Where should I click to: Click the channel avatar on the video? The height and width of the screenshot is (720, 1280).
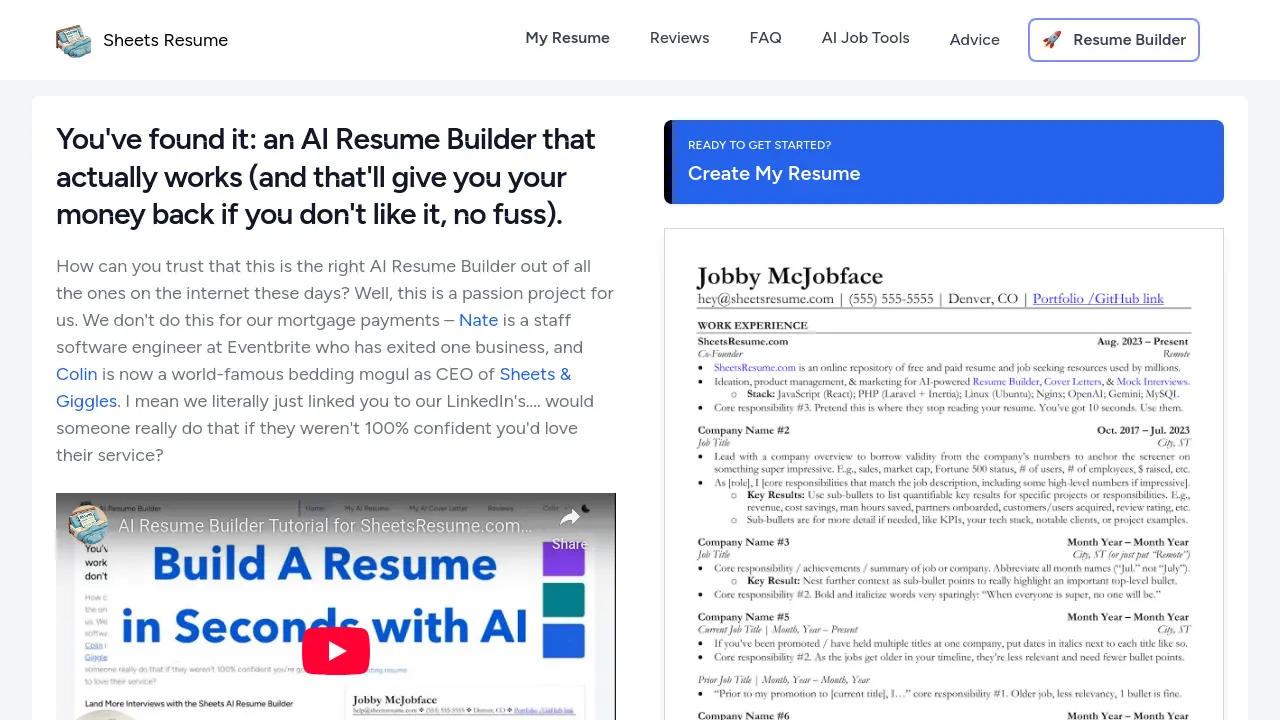pyautogui.click(x=88, y=525)
